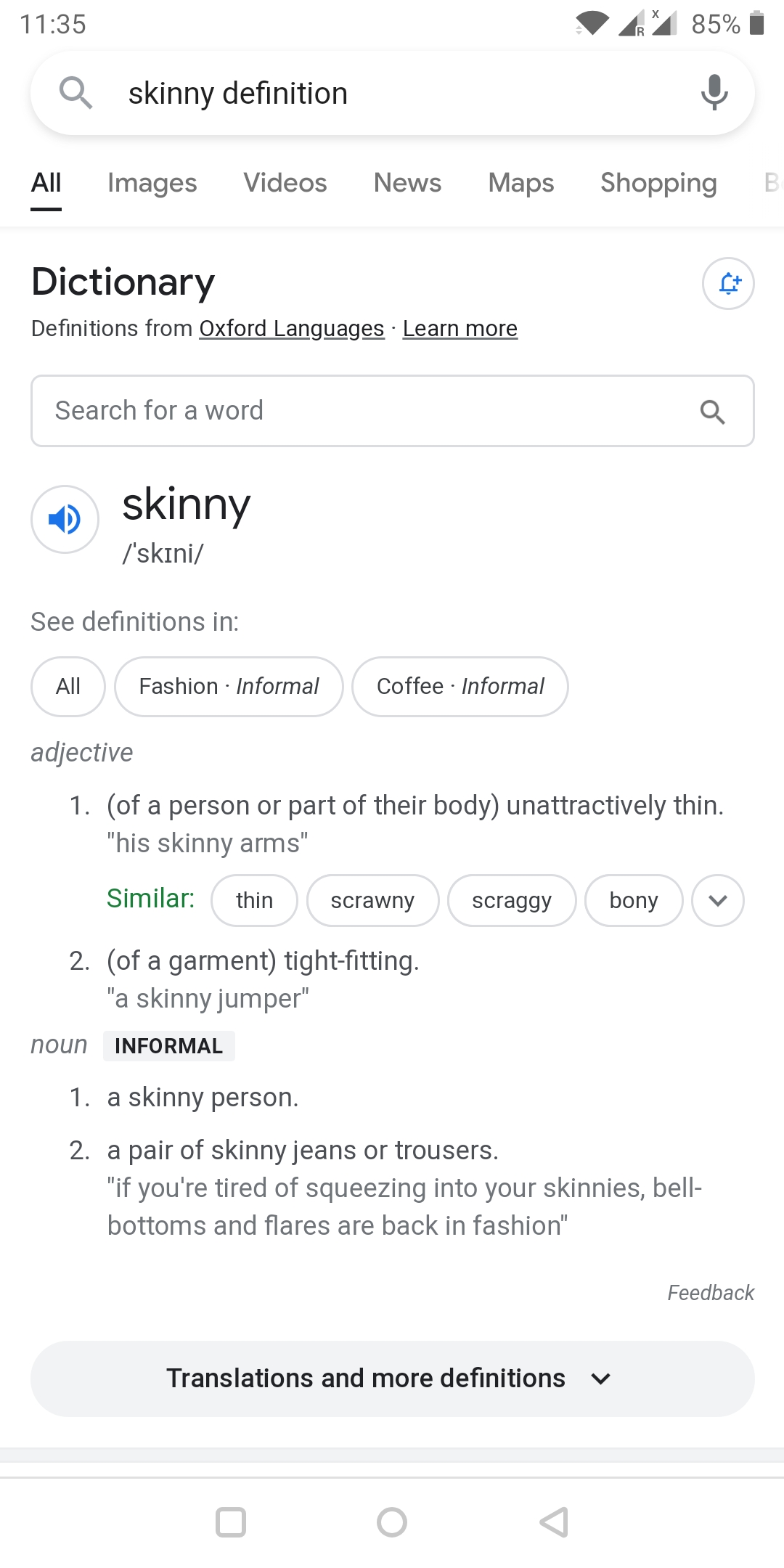784x1568 pixels.
Task: Switch to the Images tab
Action: (152, 183)
